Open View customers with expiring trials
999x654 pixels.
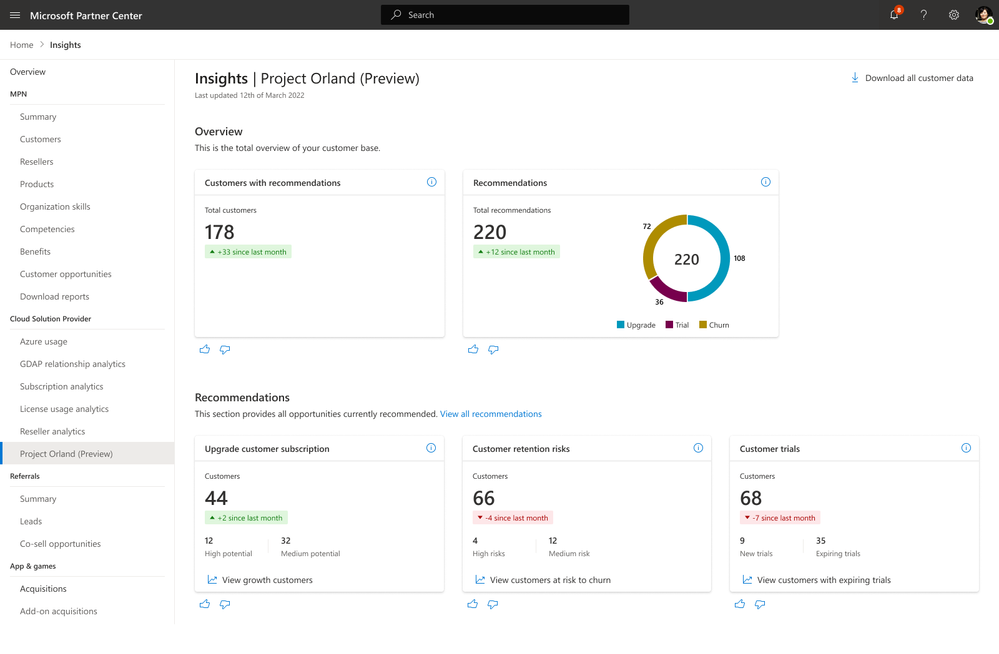click(x=824, y=580)
